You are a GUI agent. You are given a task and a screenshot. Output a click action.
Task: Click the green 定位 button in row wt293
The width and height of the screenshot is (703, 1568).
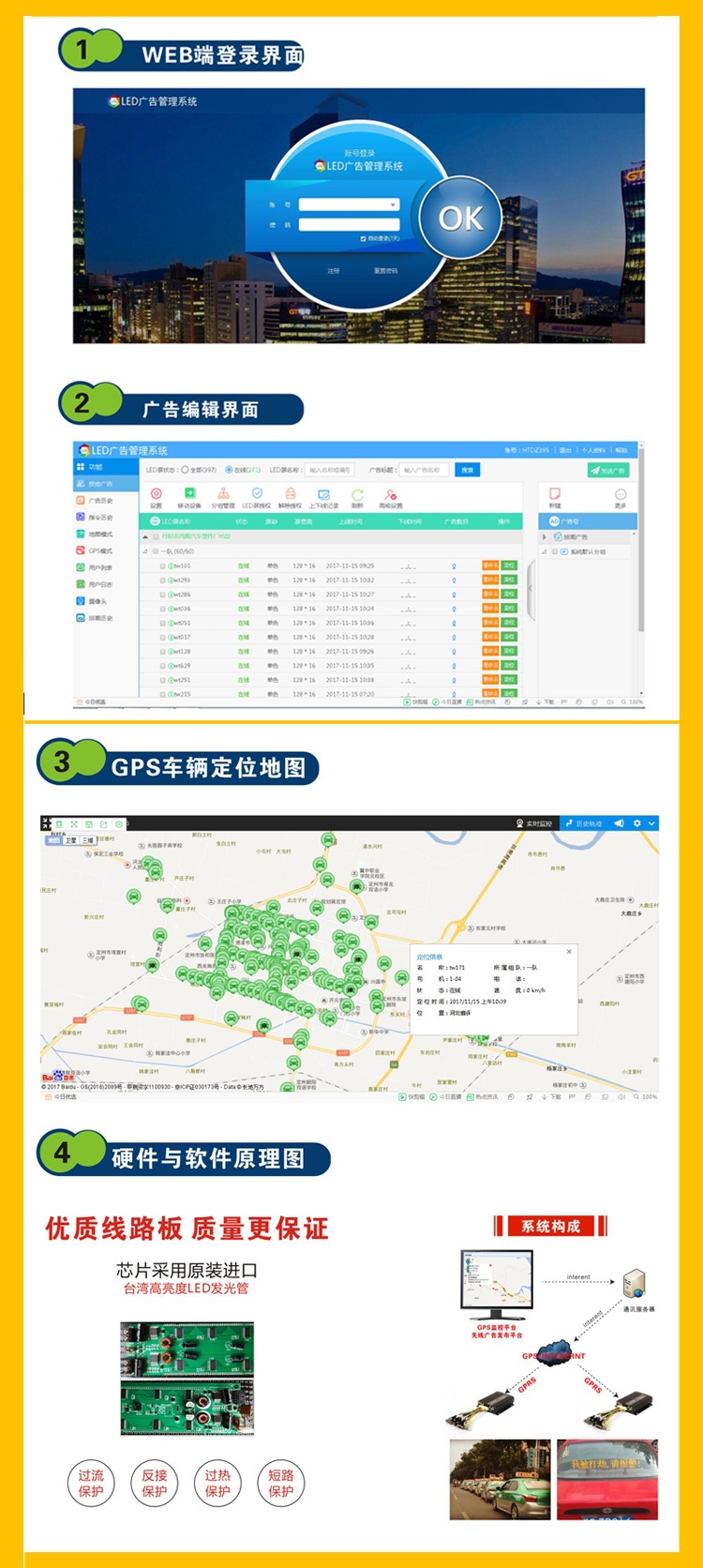(509, 580)
